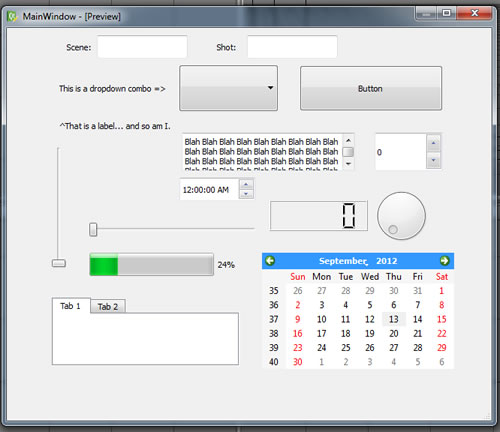Image resolution: width=500 pixels, height=432 pixels.
Task: Focus the Shot input field
Action: click(x=292, y=47)
